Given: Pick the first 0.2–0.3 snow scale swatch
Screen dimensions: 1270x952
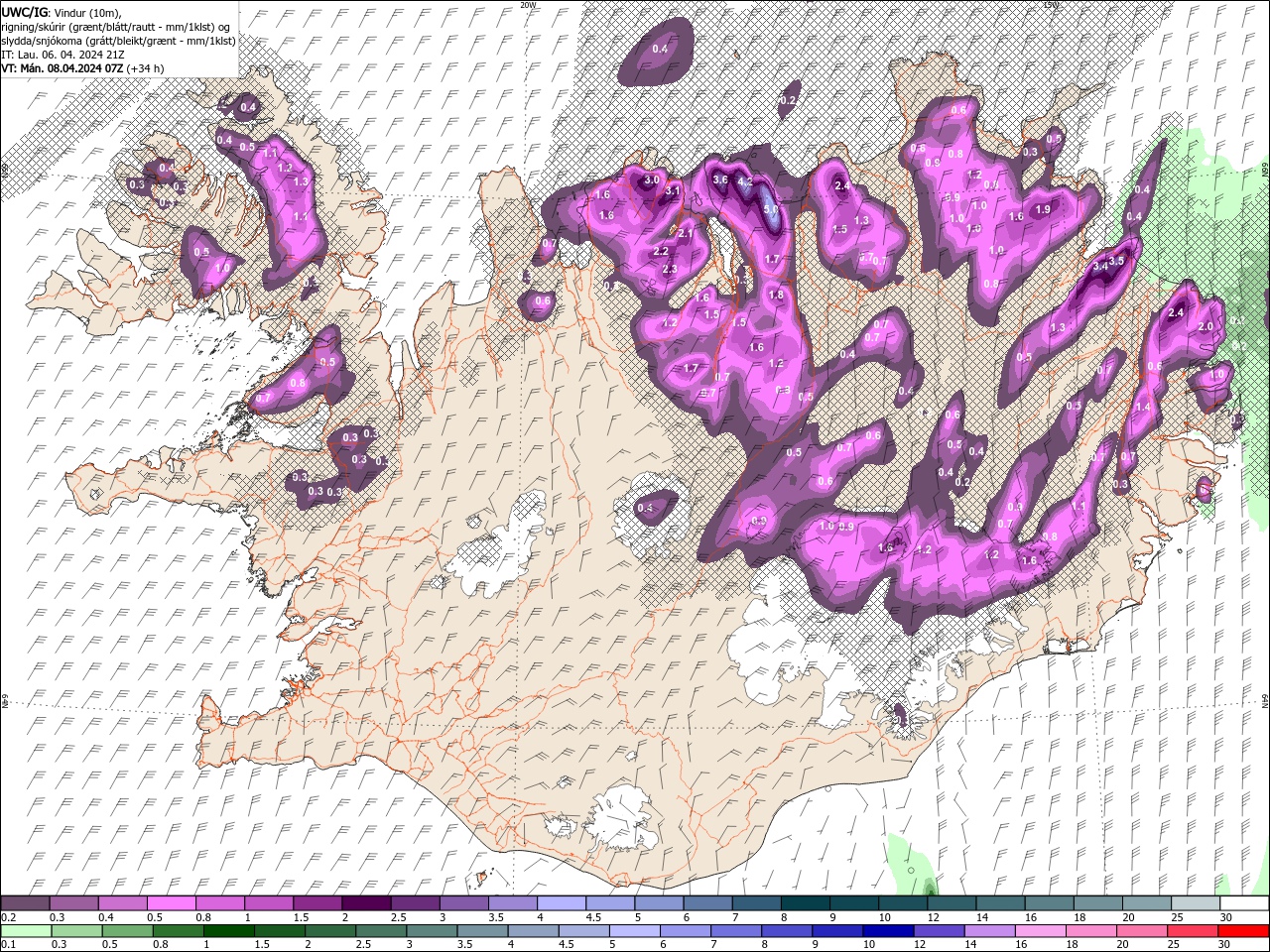Looking at the screenshot, I should [x=25, y=903].
